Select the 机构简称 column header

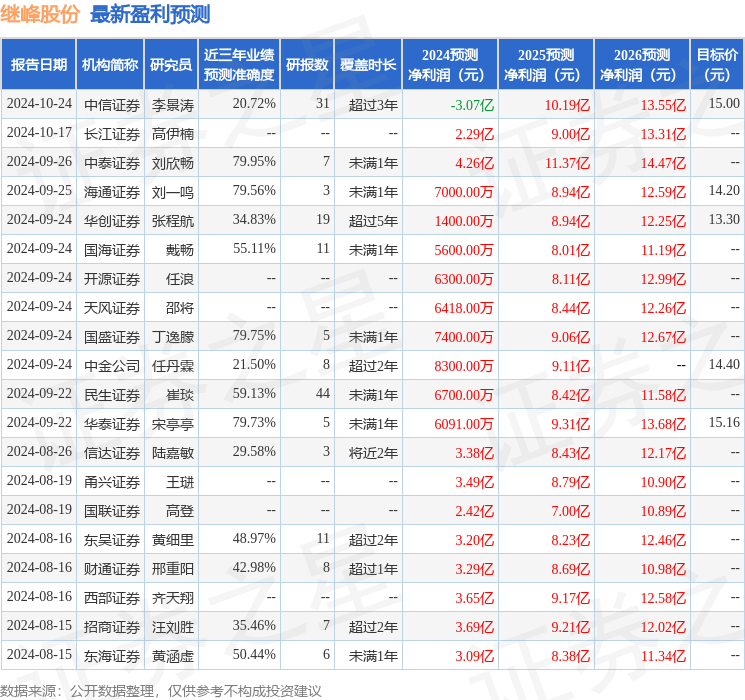tap(110, 65)
